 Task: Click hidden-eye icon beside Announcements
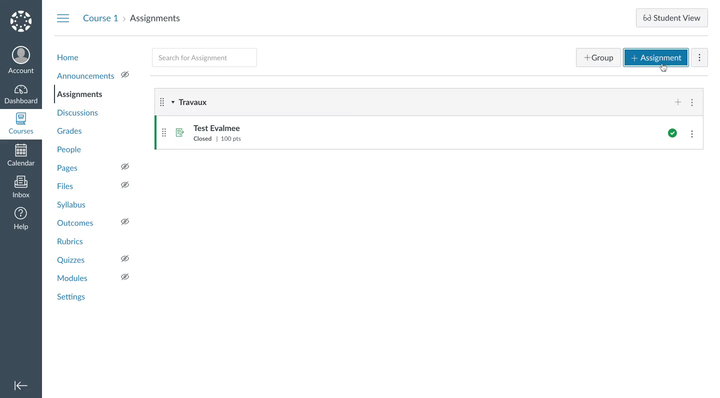(125, 74)
